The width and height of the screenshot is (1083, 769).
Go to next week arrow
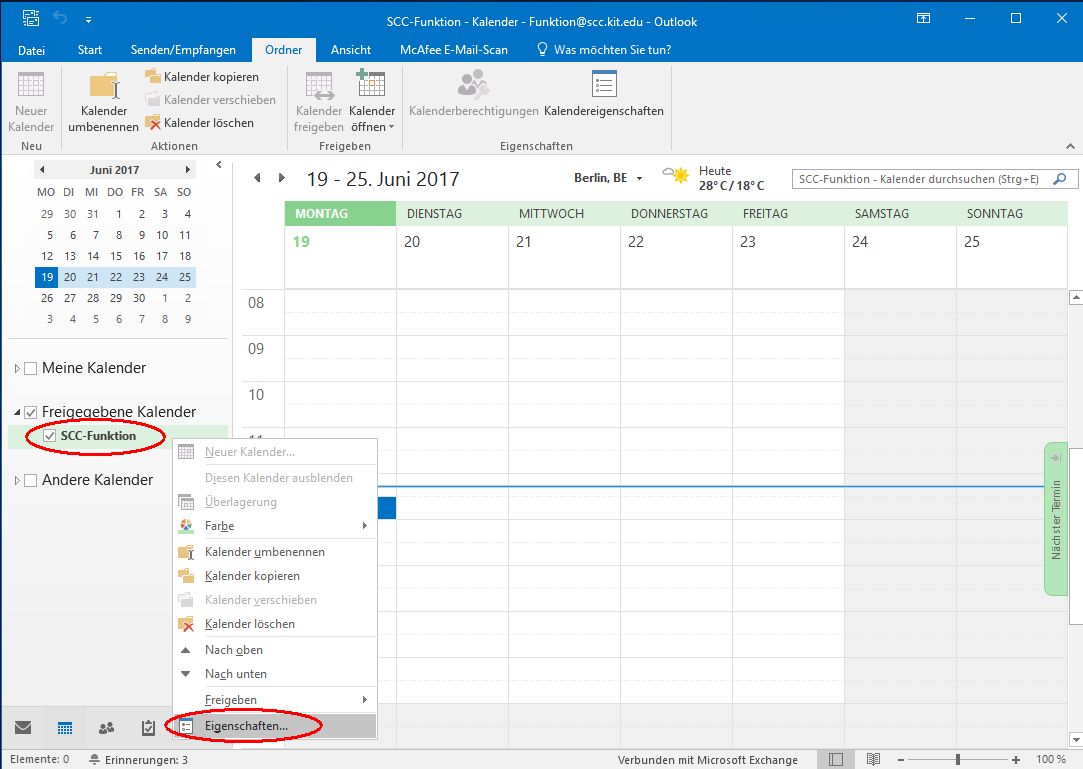point(282,178)
